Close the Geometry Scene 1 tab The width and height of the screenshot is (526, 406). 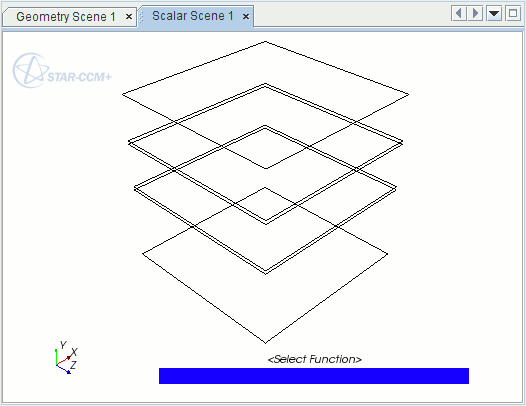point(128,17)
